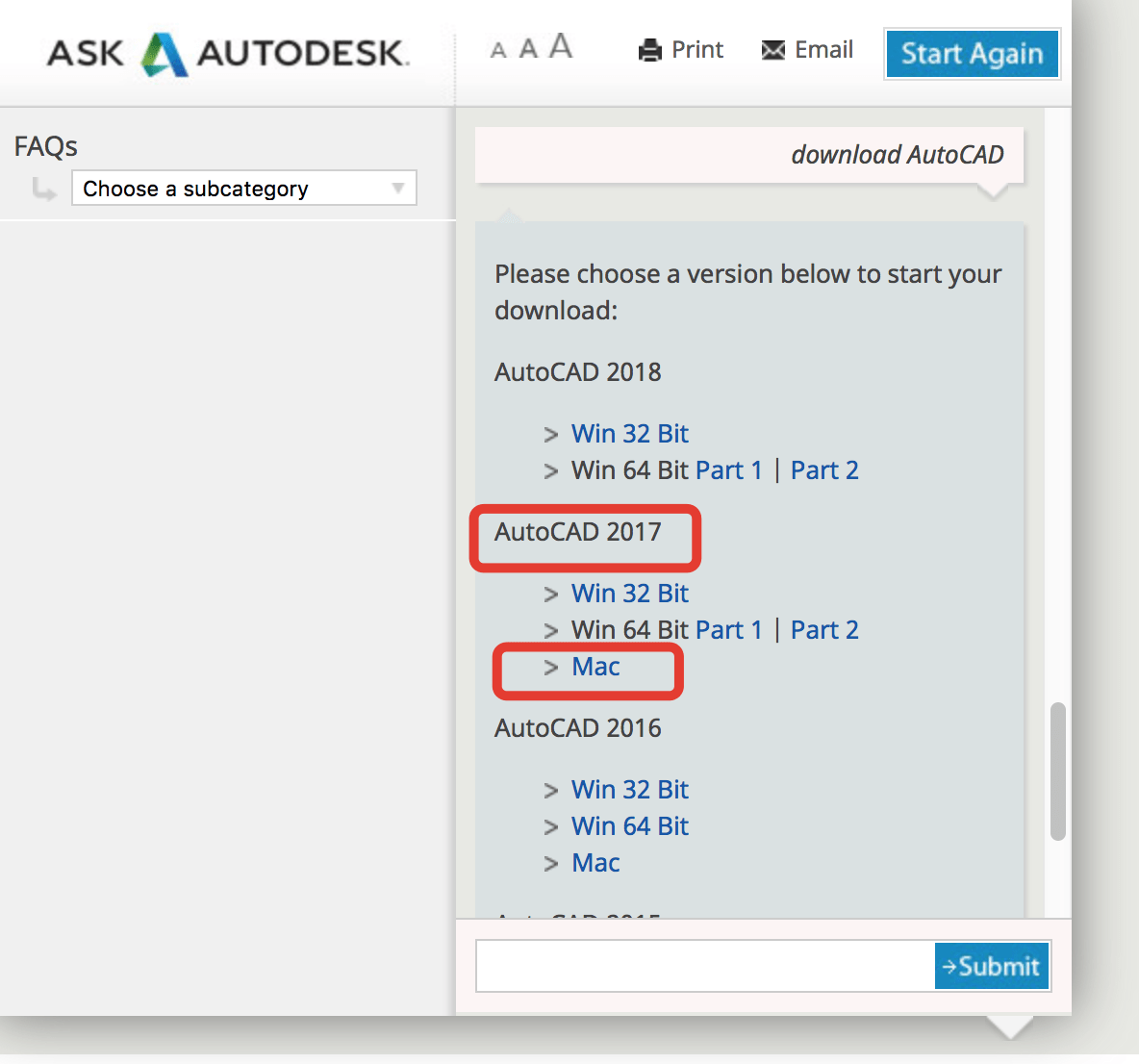Open AutoCAD 2018 Win 64 Bit Part 2
This screenshot has height=1064, width=1139.
click(824, 470)
